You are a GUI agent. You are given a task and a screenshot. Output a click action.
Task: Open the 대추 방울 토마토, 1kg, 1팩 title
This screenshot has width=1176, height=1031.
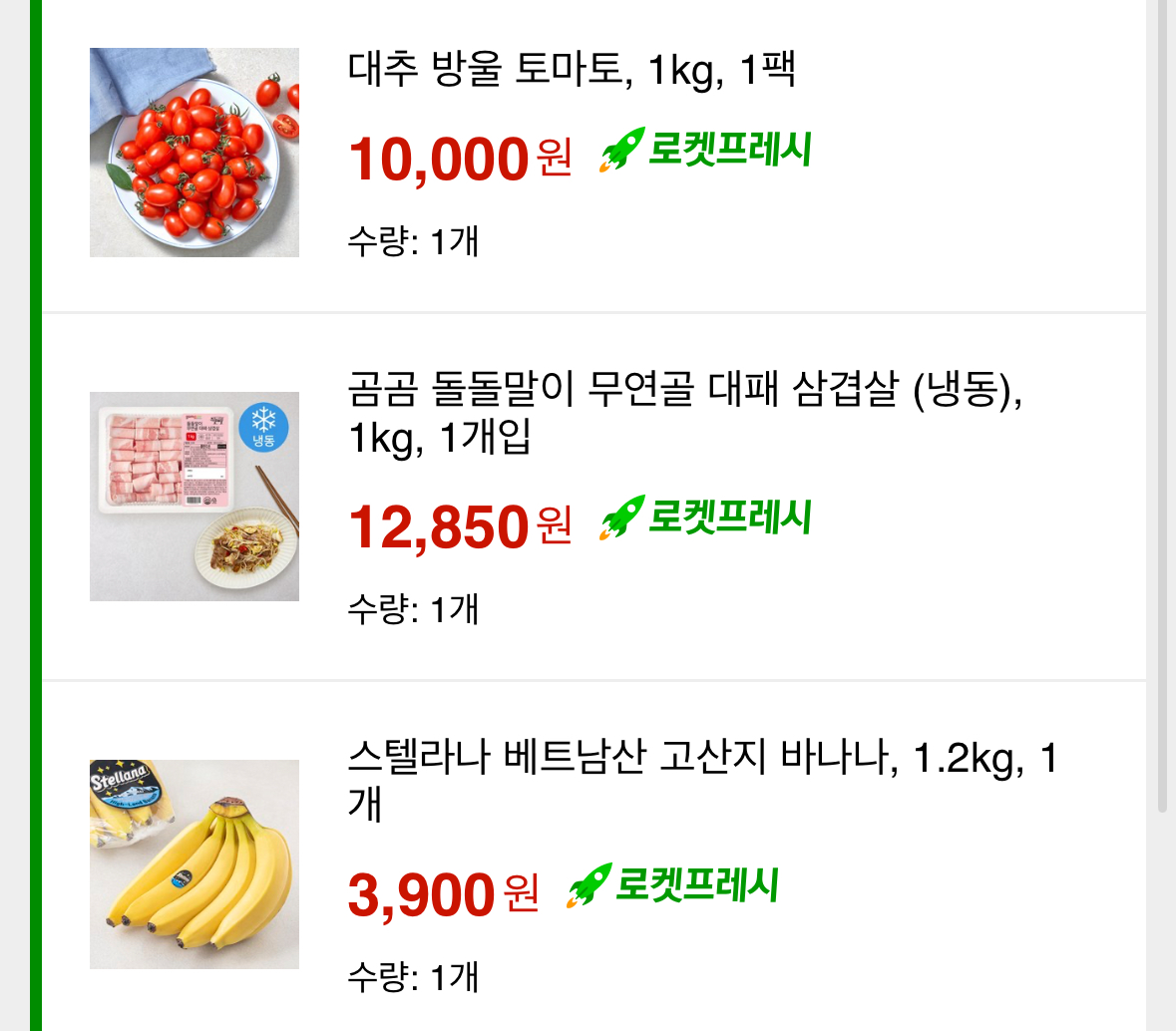pos(572,71)
